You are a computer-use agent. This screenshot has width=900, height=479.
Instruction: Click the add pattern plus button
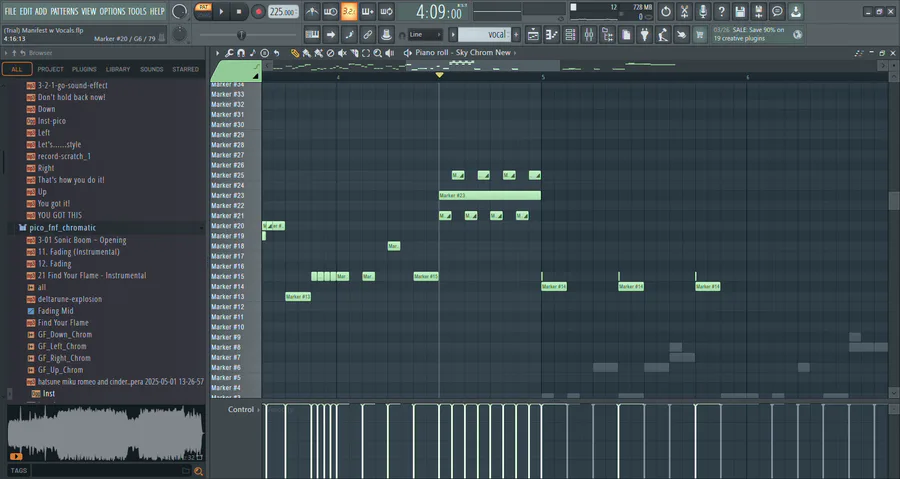coord(516,35)
